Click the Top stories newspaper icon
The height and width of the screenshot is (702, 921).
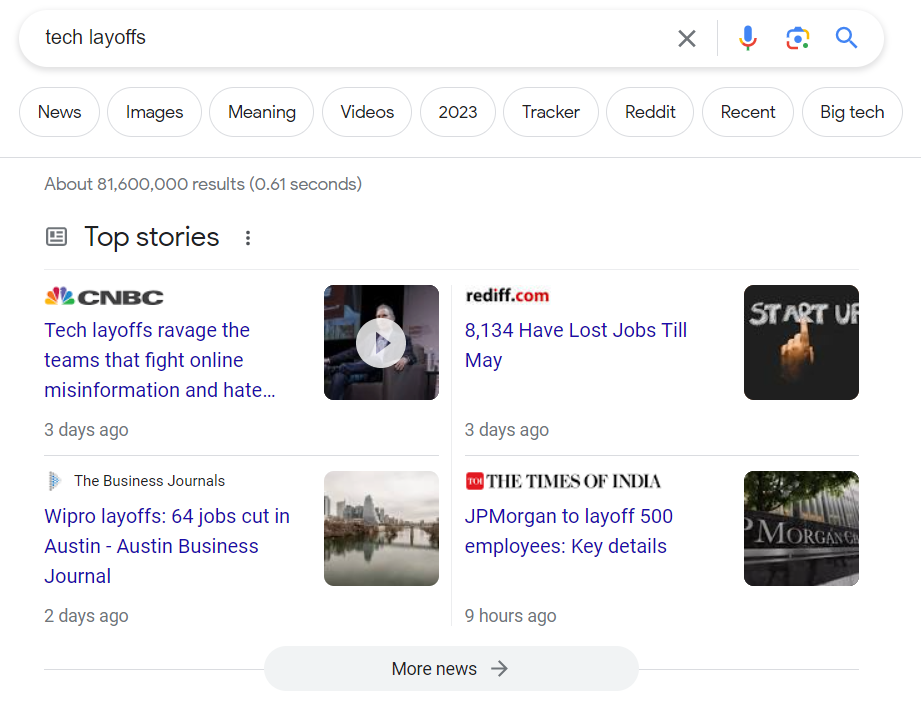click(x=56, y=237)
